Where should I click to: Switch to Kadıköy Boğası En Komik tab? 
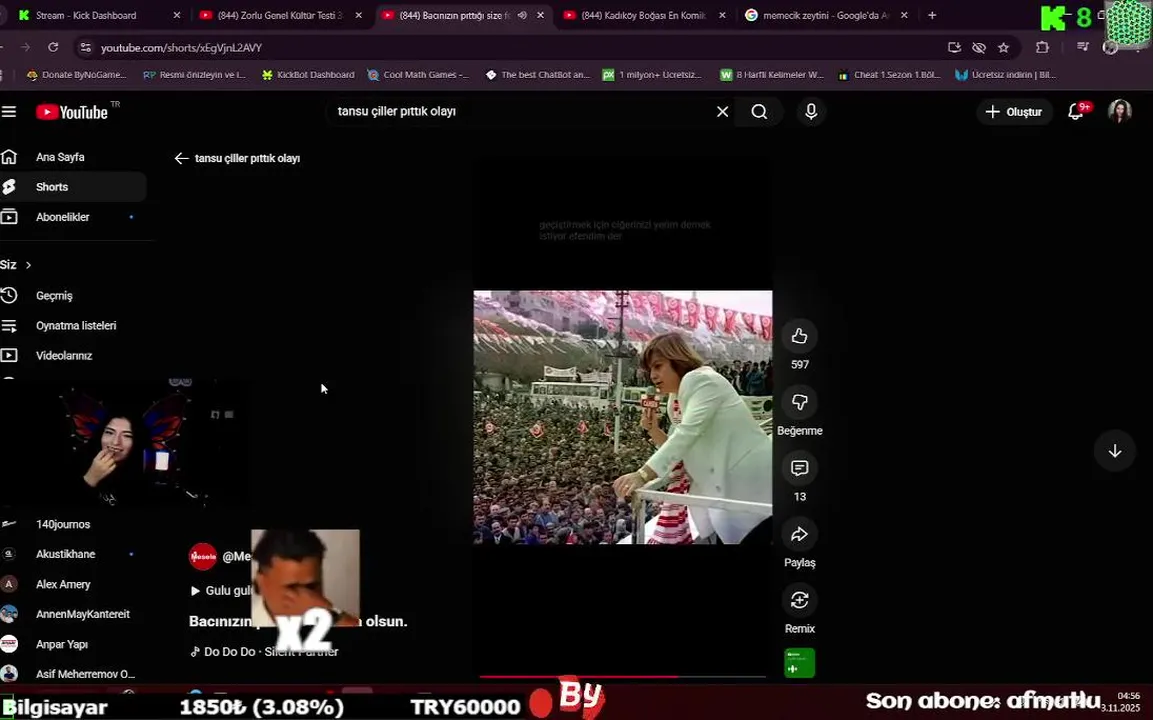click(x=643, y=15)
